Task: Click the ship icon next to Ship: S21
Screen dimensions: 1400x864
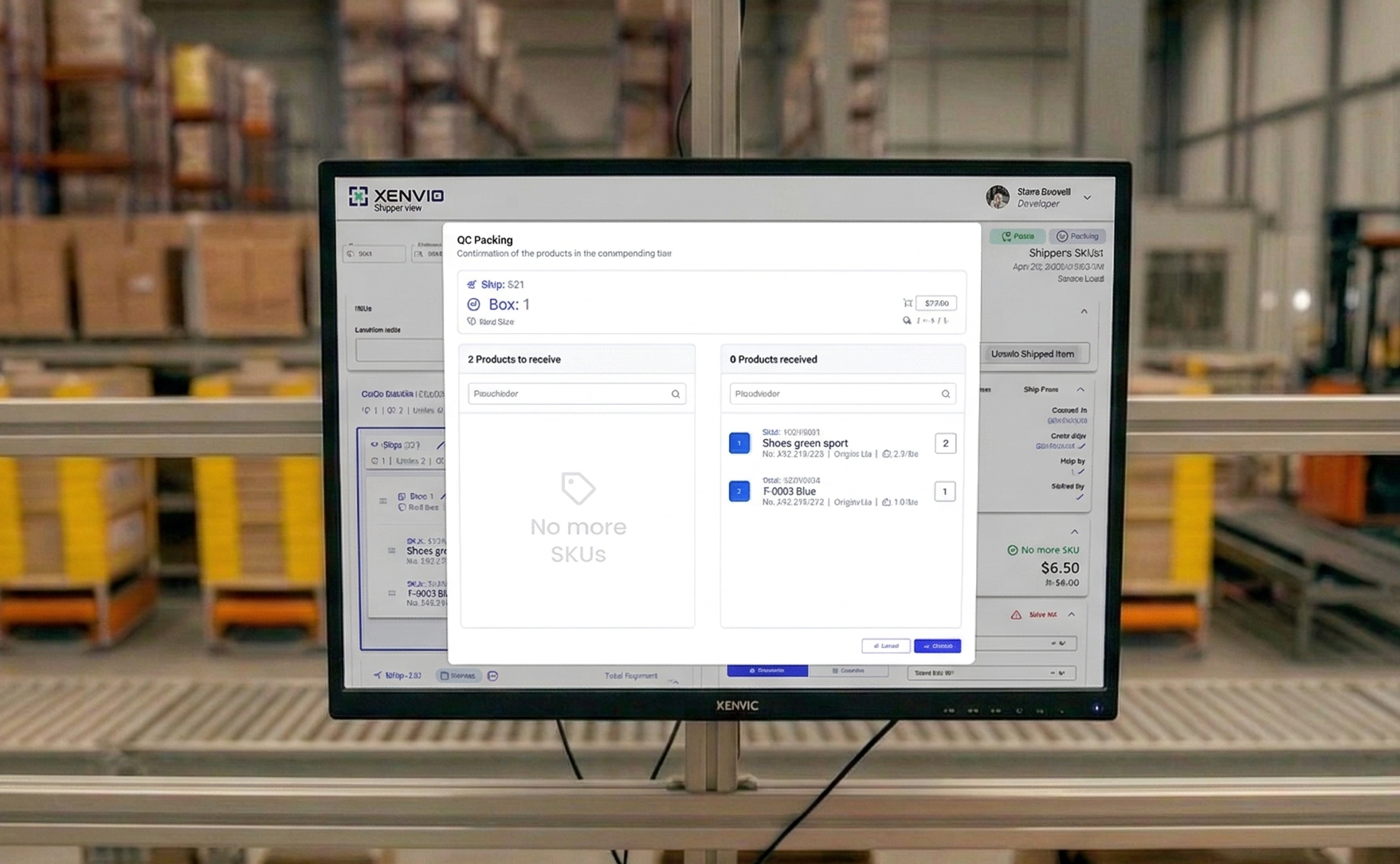Action: (472, 285)
